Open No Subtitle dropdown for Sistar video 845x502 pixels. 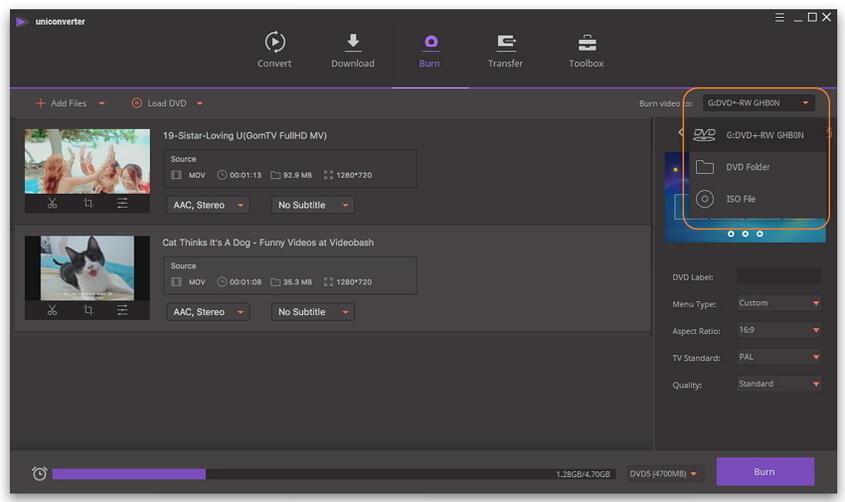[313, 205]
